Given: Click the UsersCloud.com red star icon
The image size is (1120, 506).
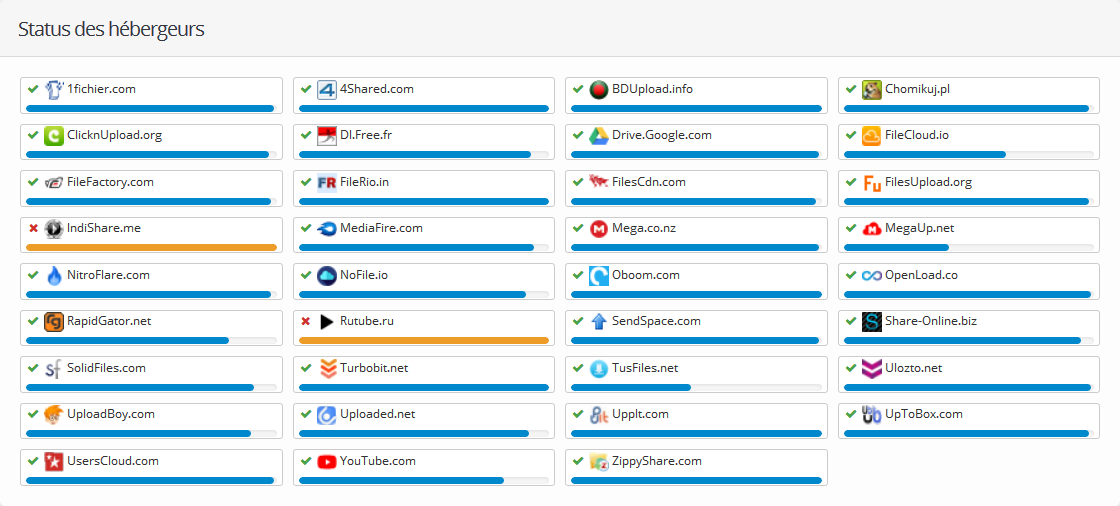Looking at the screenshot, I should coord(54,462).
